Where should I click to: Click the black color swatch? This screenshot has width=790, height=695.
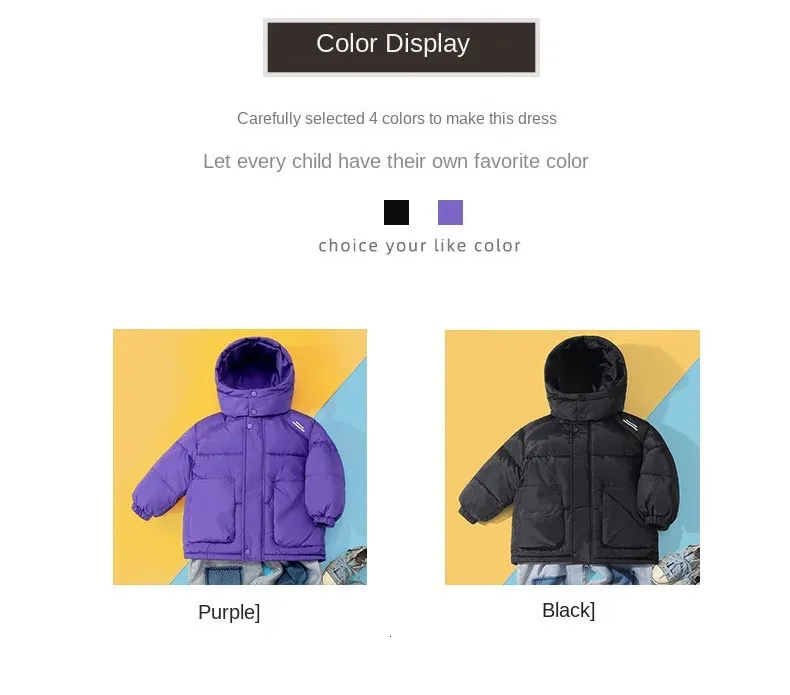pyautogui.click(x=397, y=212)
